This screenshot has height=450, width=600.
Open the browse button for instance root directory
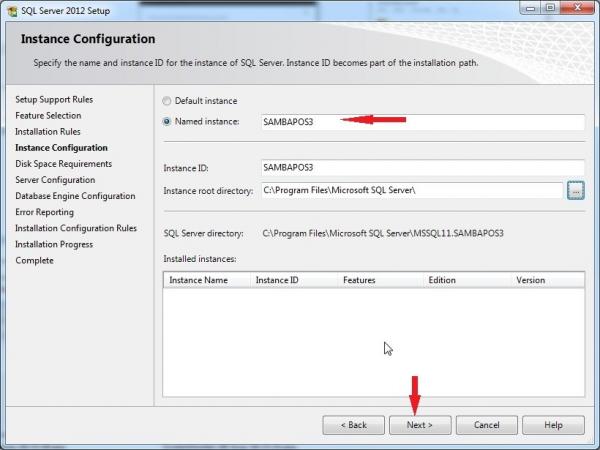[x=575, y=190]
